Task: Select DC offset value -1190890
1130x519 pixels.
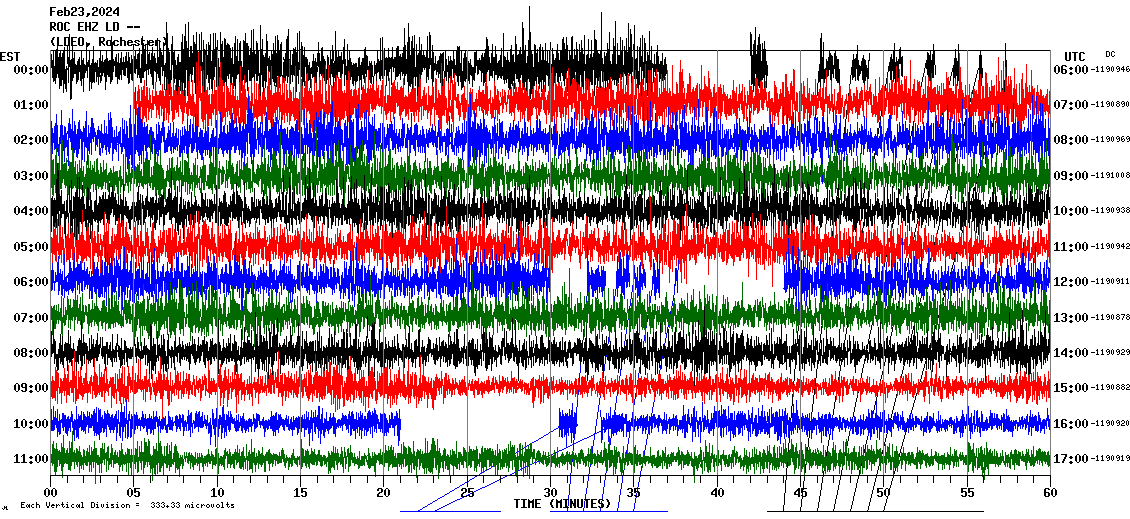Action: tap(1109, 105)
